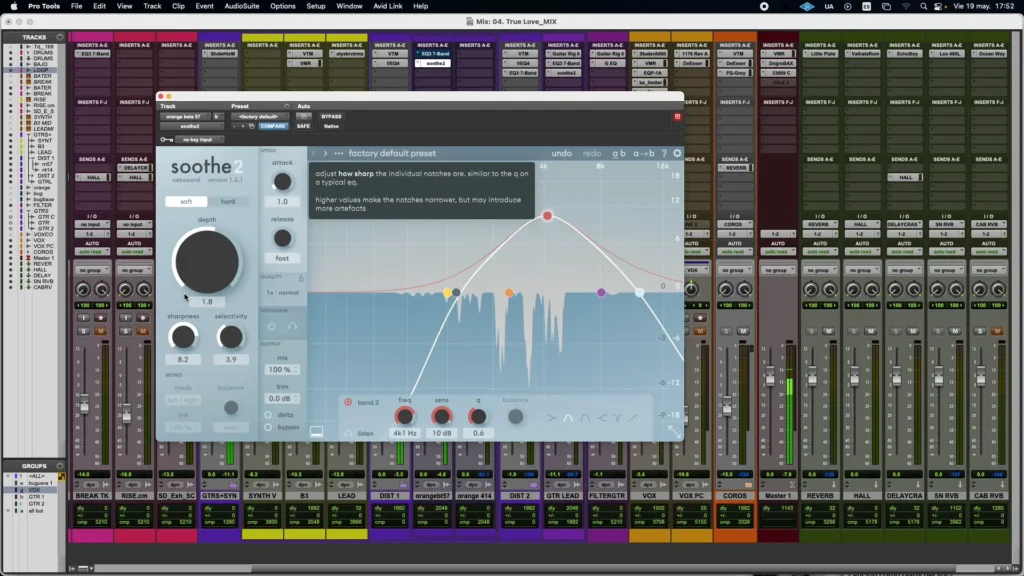Open the COROS channel auto read dropdown
1024x576 pixels.
pos(735,251)
